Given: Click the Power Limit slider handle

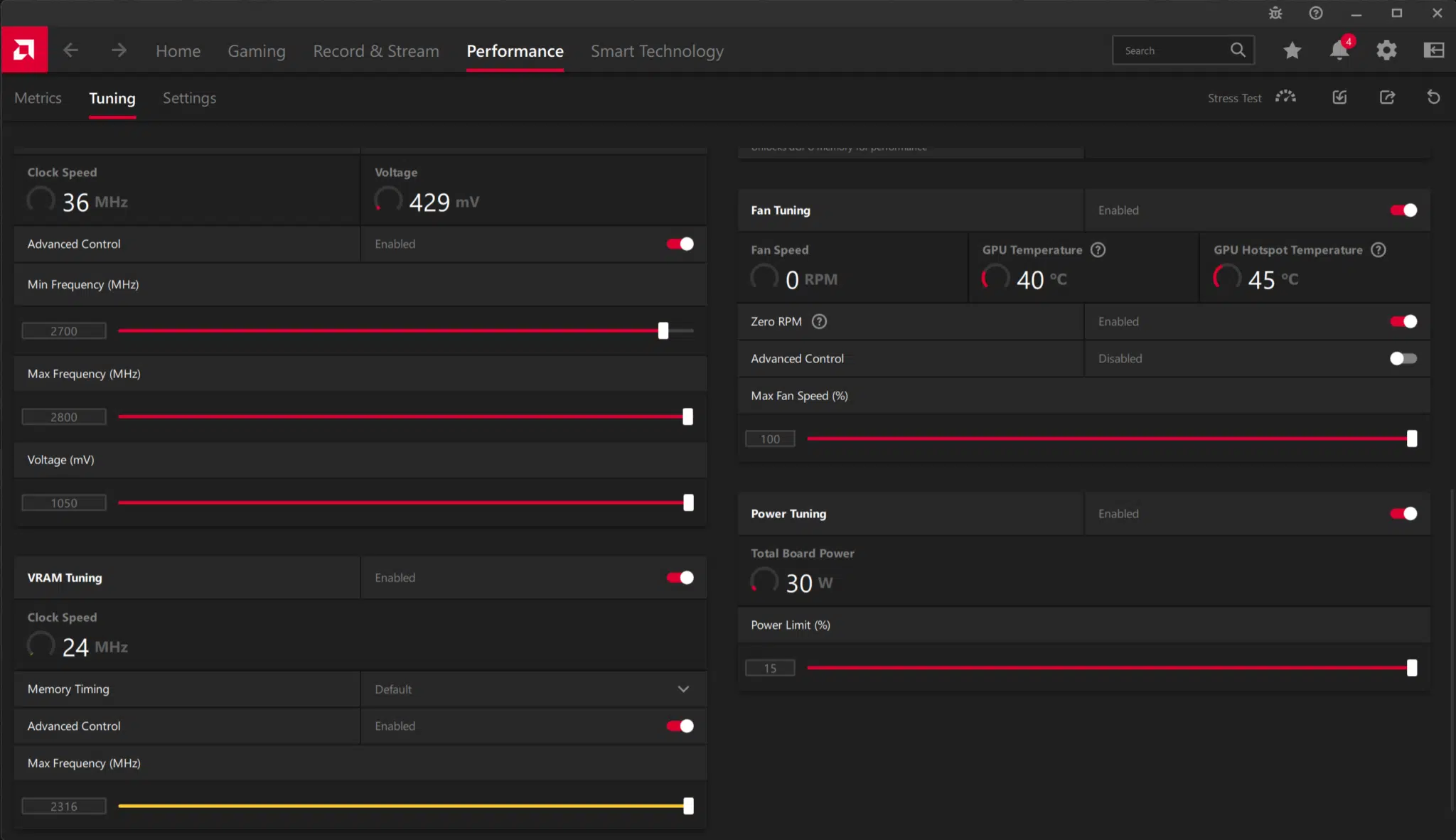Looking at the screenshot, I should 1412,667.
